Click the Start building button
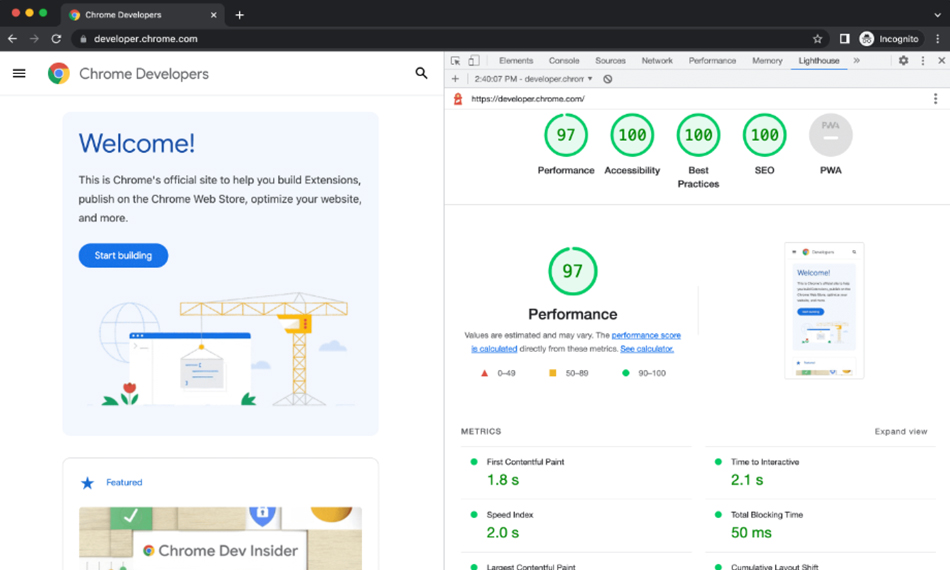This screenshot has height=570, width=950. pos(123,256)
